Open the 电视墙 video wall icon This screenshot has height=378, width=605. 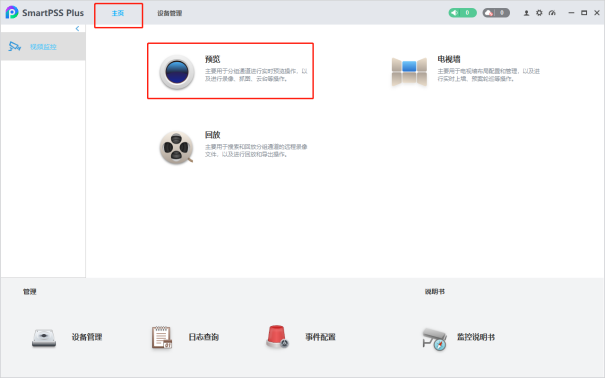(x=409, y=72)
